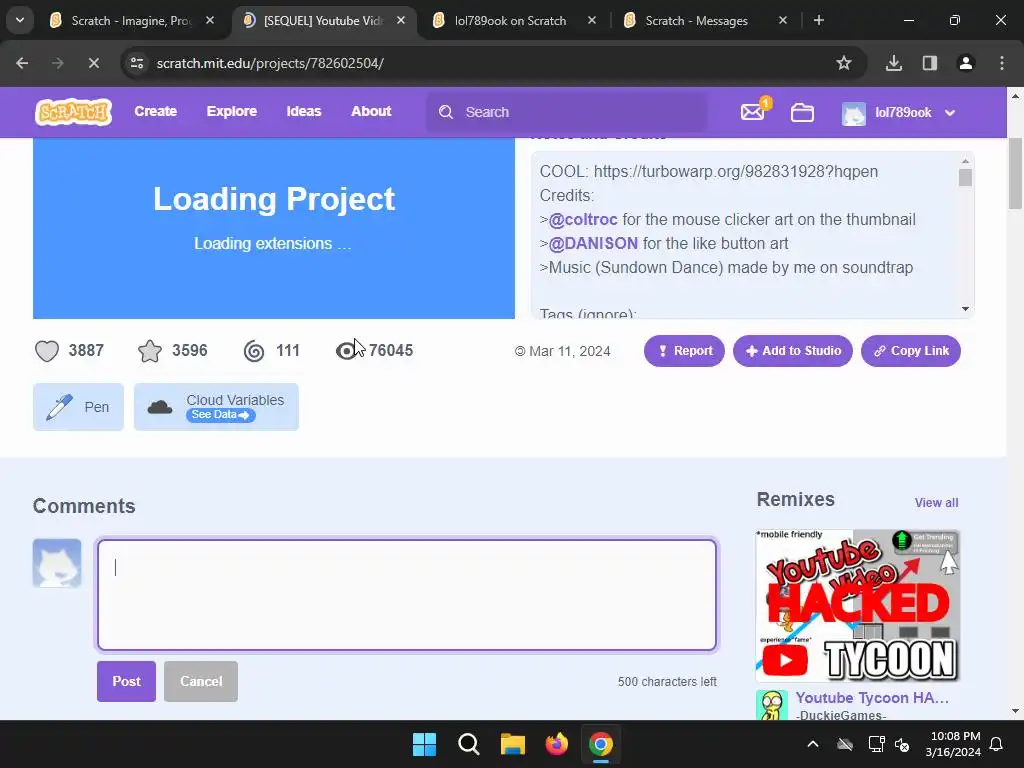This screenshot has width=1024, height=768.
Task: Click the page vertical scrollbar thumb
Action: click(x=1015, y=174)
